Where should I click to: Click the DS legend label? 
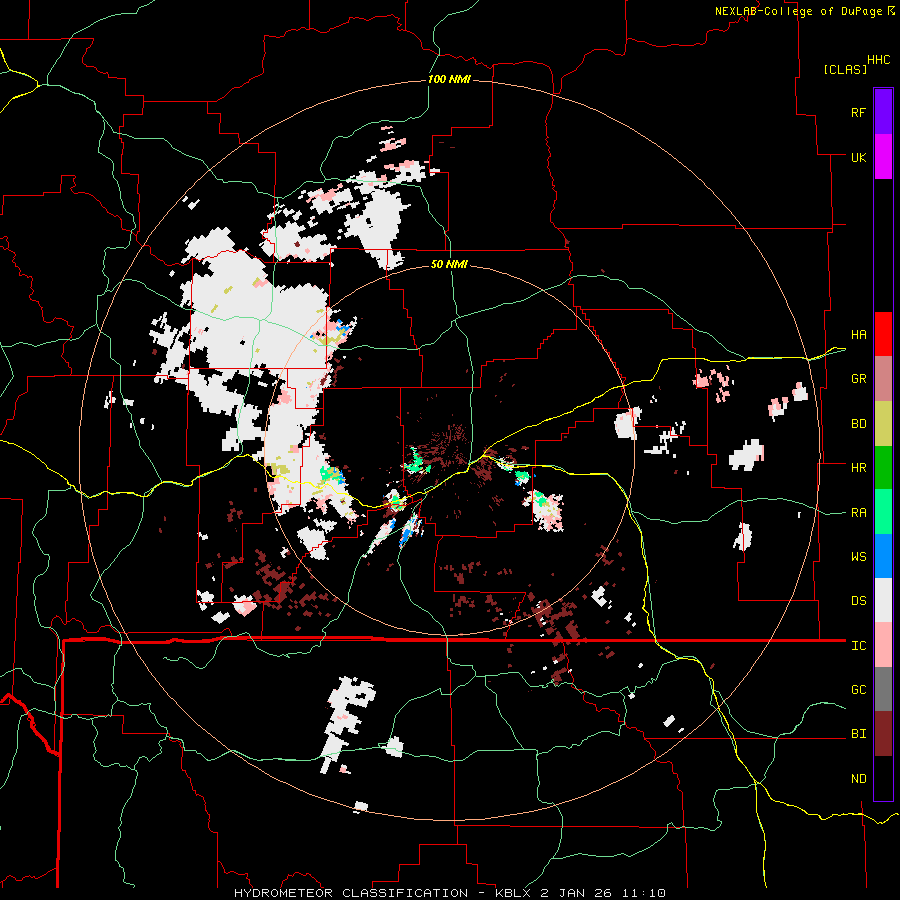tap(858, 601)
